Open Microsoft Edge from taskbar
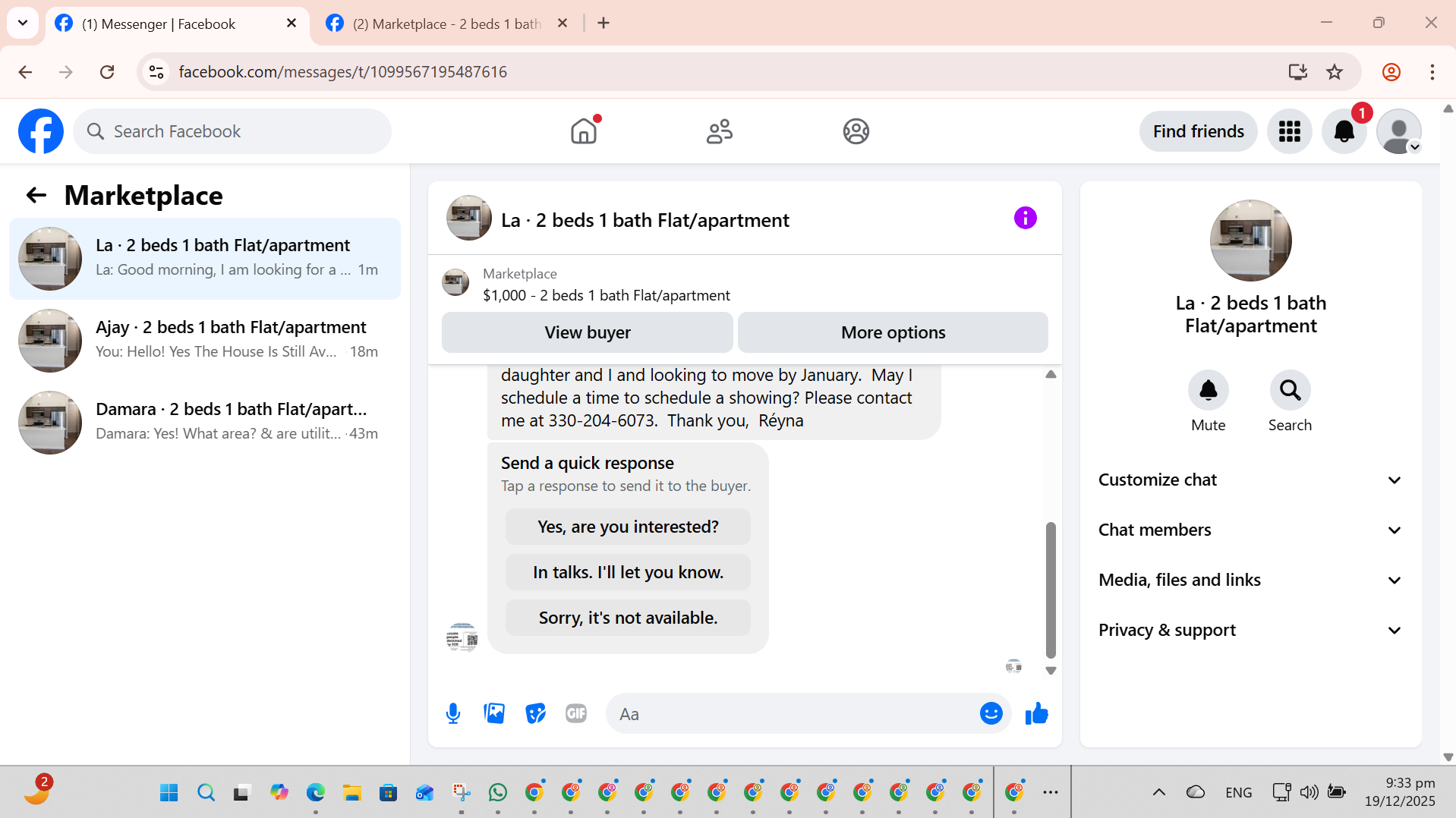This screenshot has height=818, width=1456. [x=315, y=792]
